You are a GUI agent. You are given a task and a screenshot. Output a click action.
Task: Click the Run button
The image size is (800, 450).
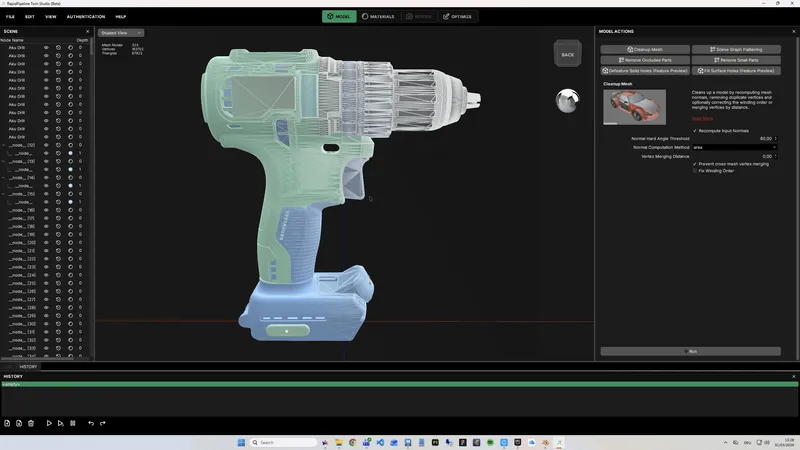point(690,351)
